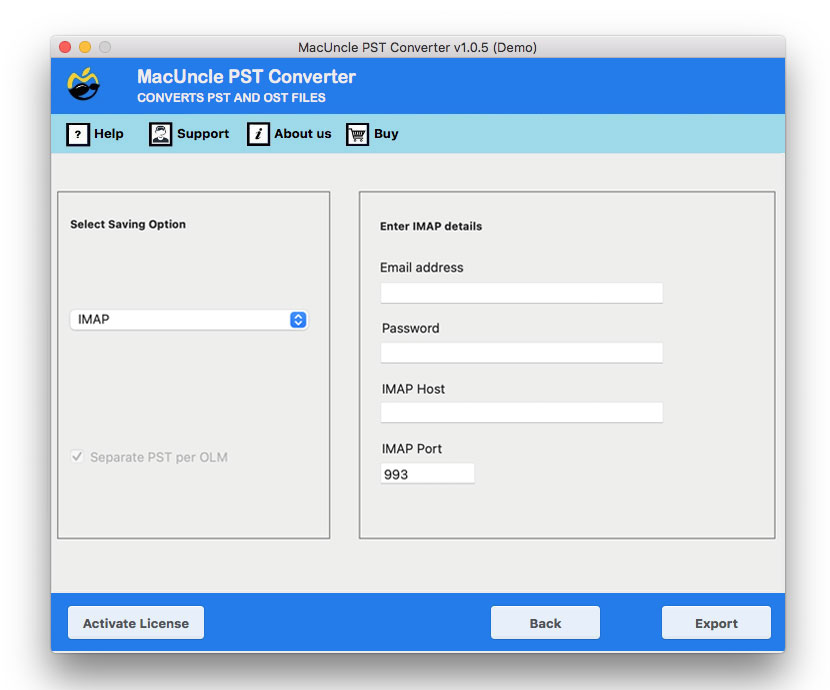
Task: Click the blue dropdown arrows next to IMAP
Action: point(297,320)
